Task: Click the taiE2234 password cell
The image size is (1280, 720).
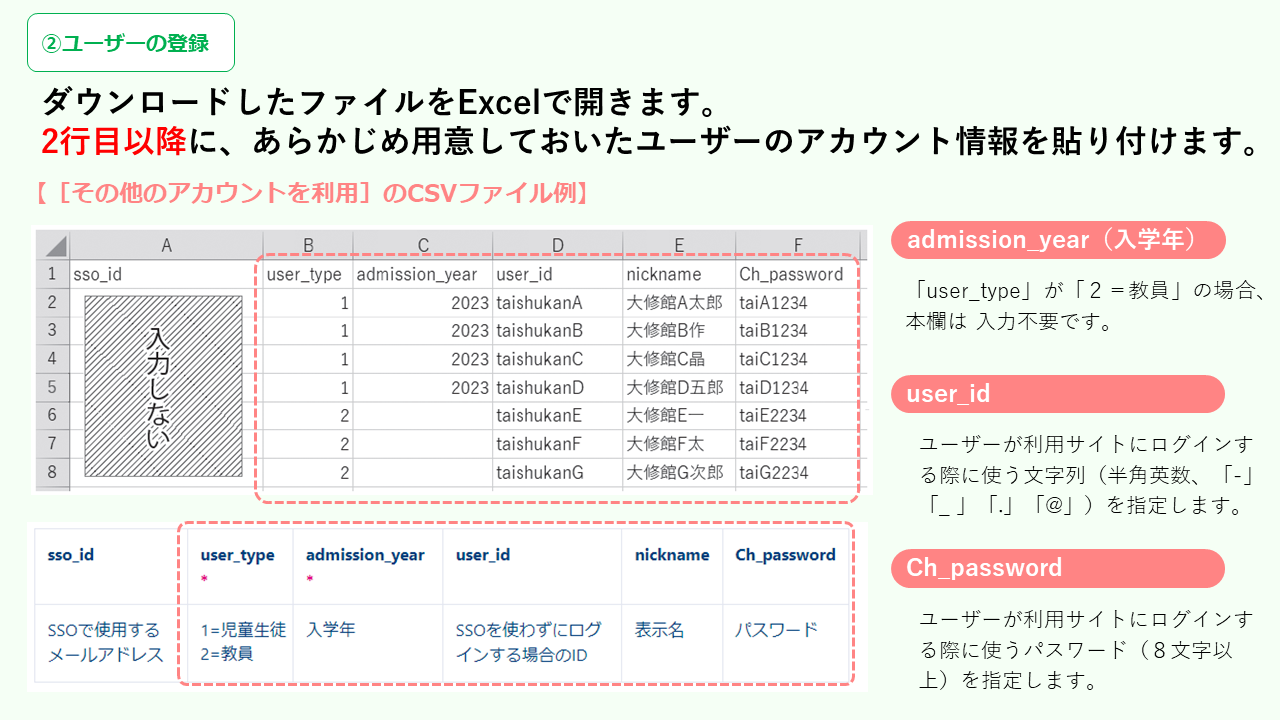Action: [797, 416]
